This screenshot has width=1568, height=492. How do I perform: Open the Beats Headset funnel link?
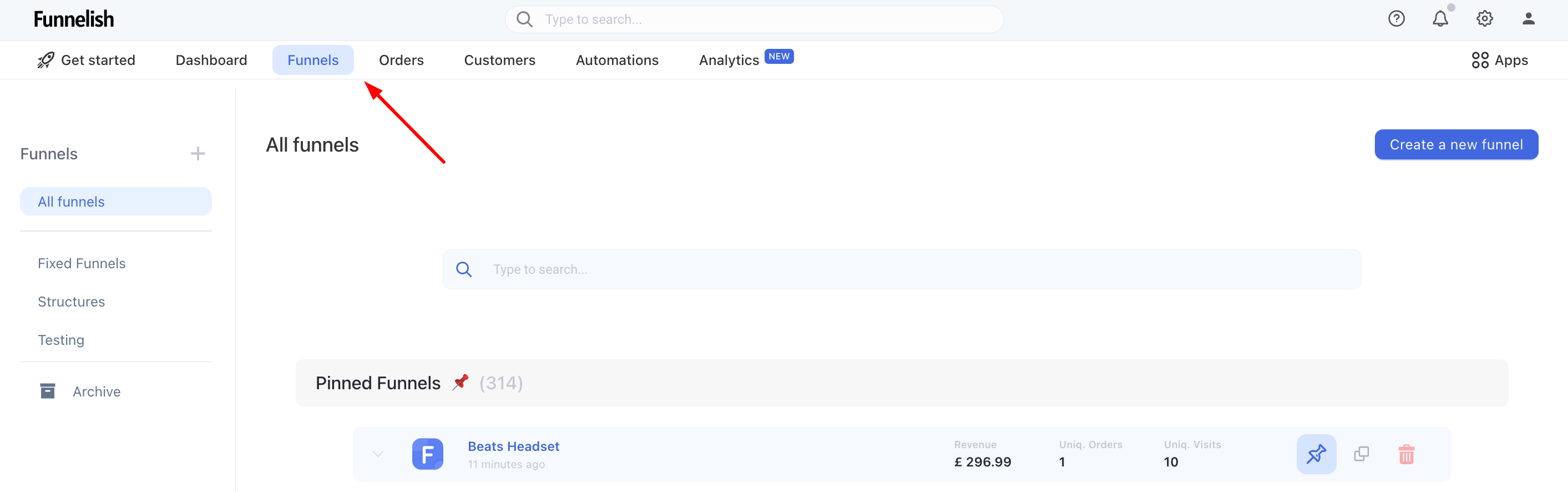point(513,446)
